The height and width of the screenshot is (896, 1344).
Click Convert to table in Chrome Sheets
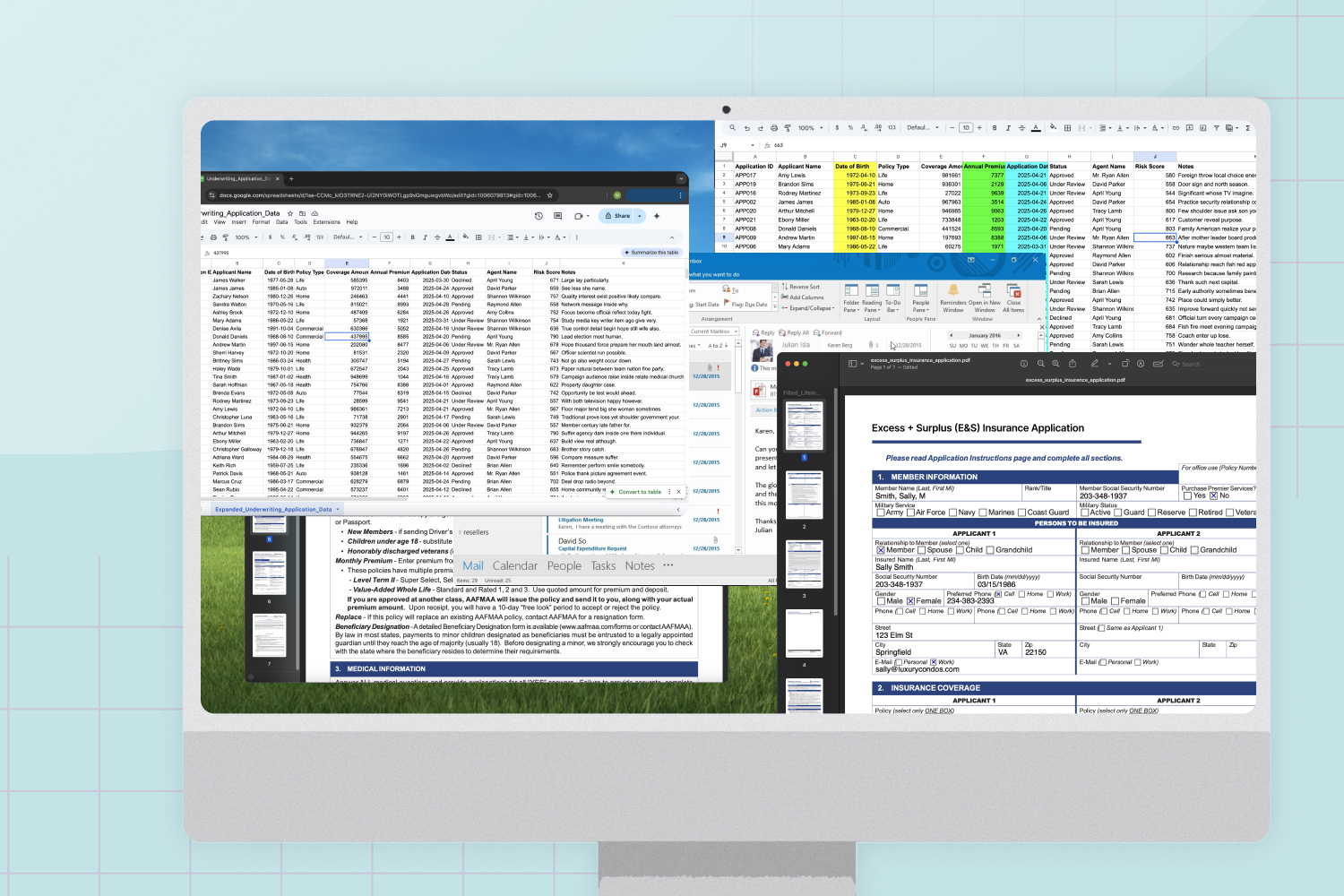pos(635,492)
